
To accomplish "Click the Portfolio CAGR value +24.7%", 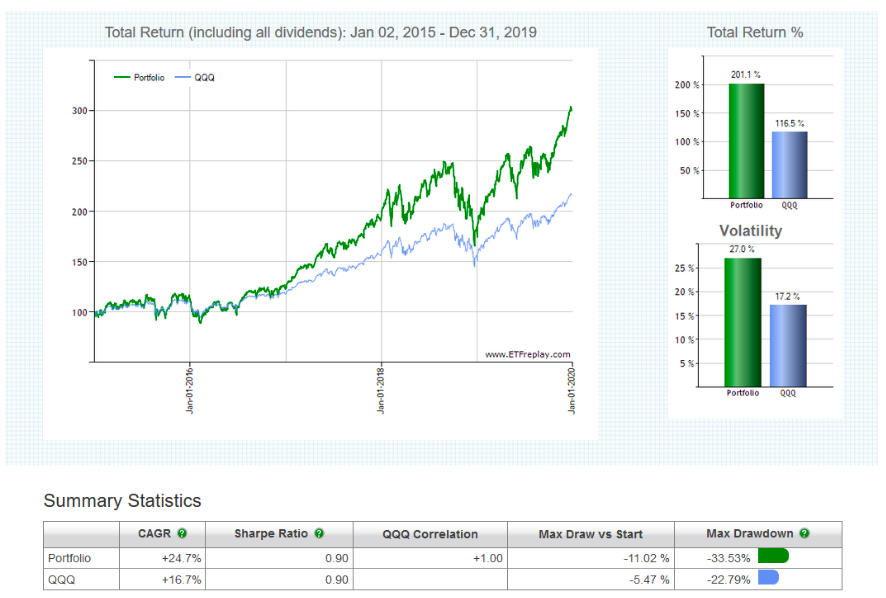I will click(158, 557).
